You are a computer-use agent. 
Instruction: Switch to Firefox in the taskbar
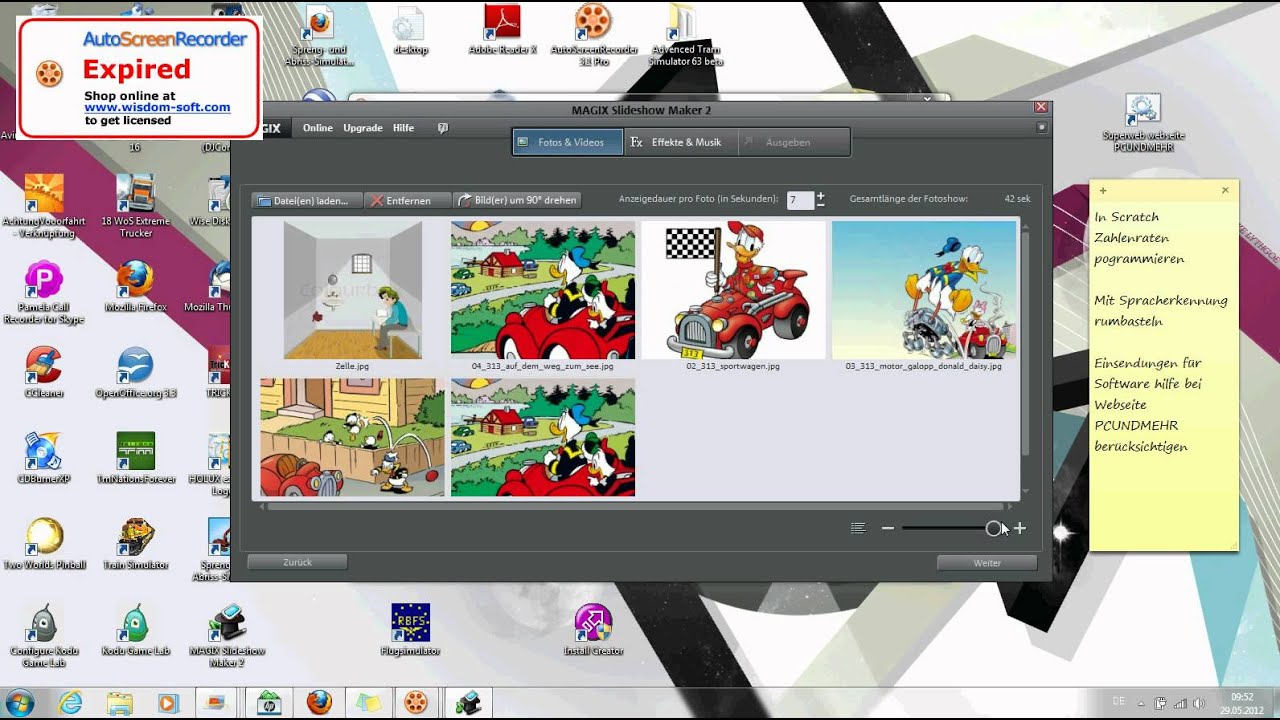(319, 703)
